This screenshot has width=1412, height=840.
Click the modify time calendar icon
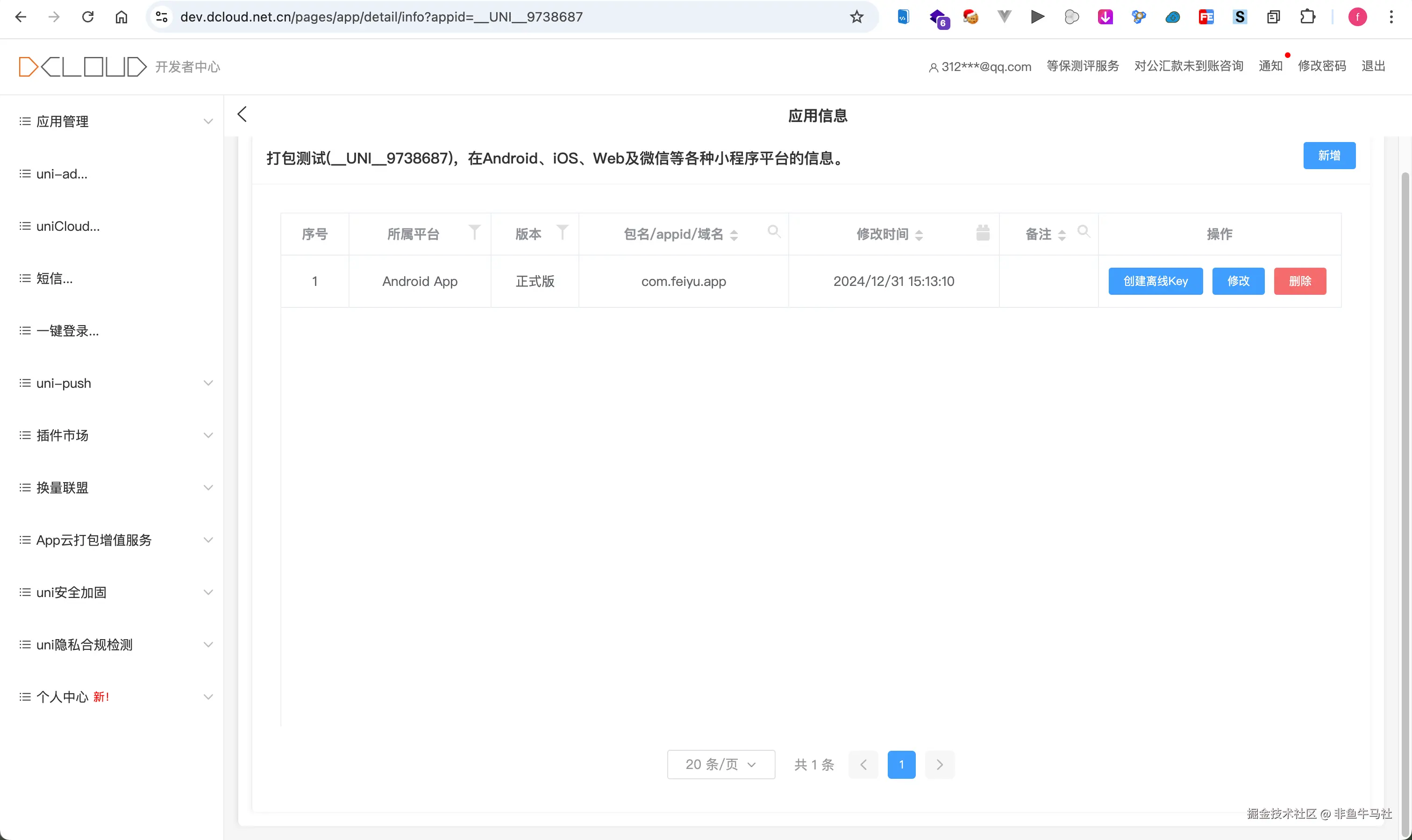click(983, 232)
